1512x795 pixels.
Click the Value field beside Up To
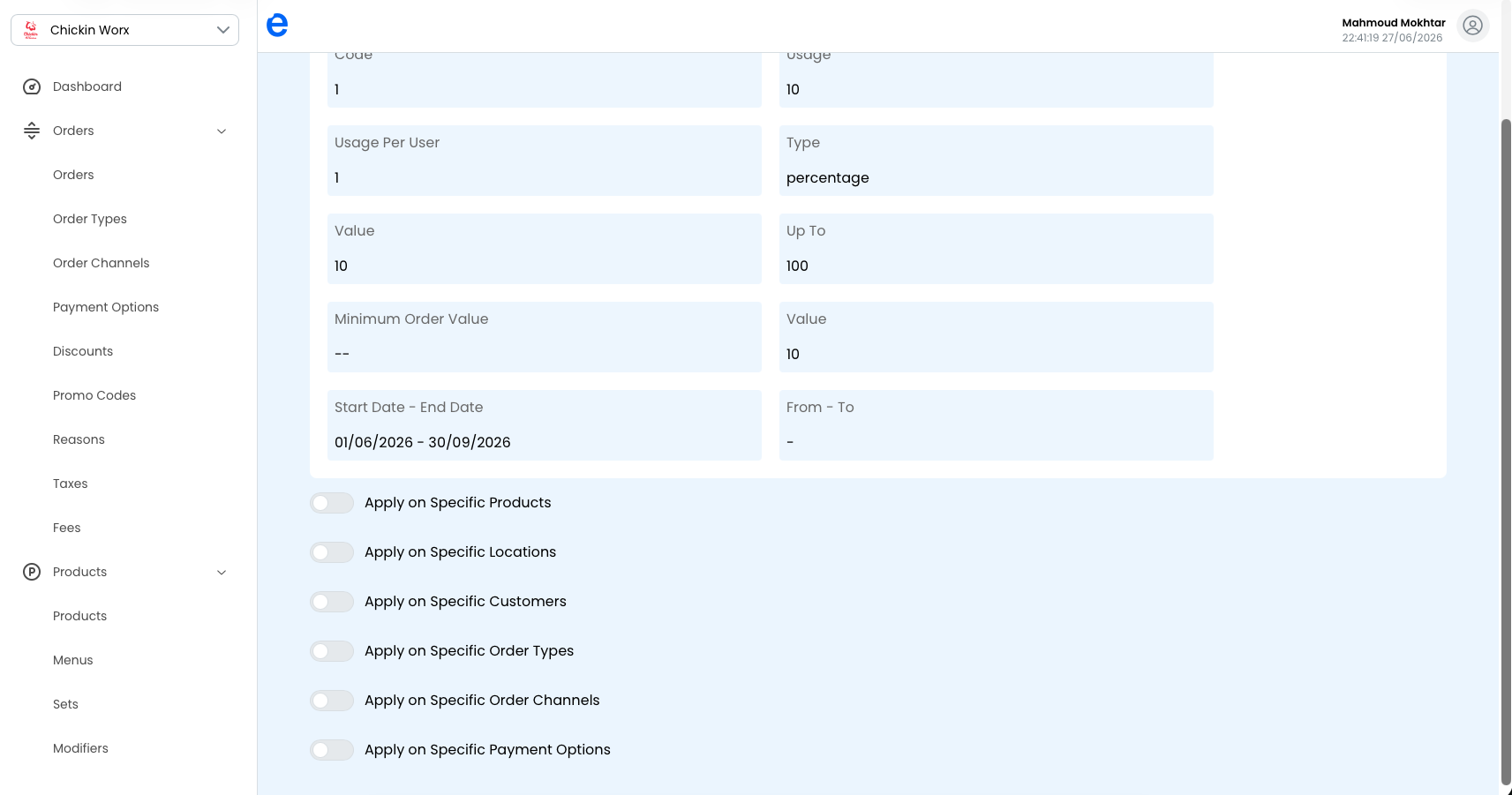pos(545,249)
